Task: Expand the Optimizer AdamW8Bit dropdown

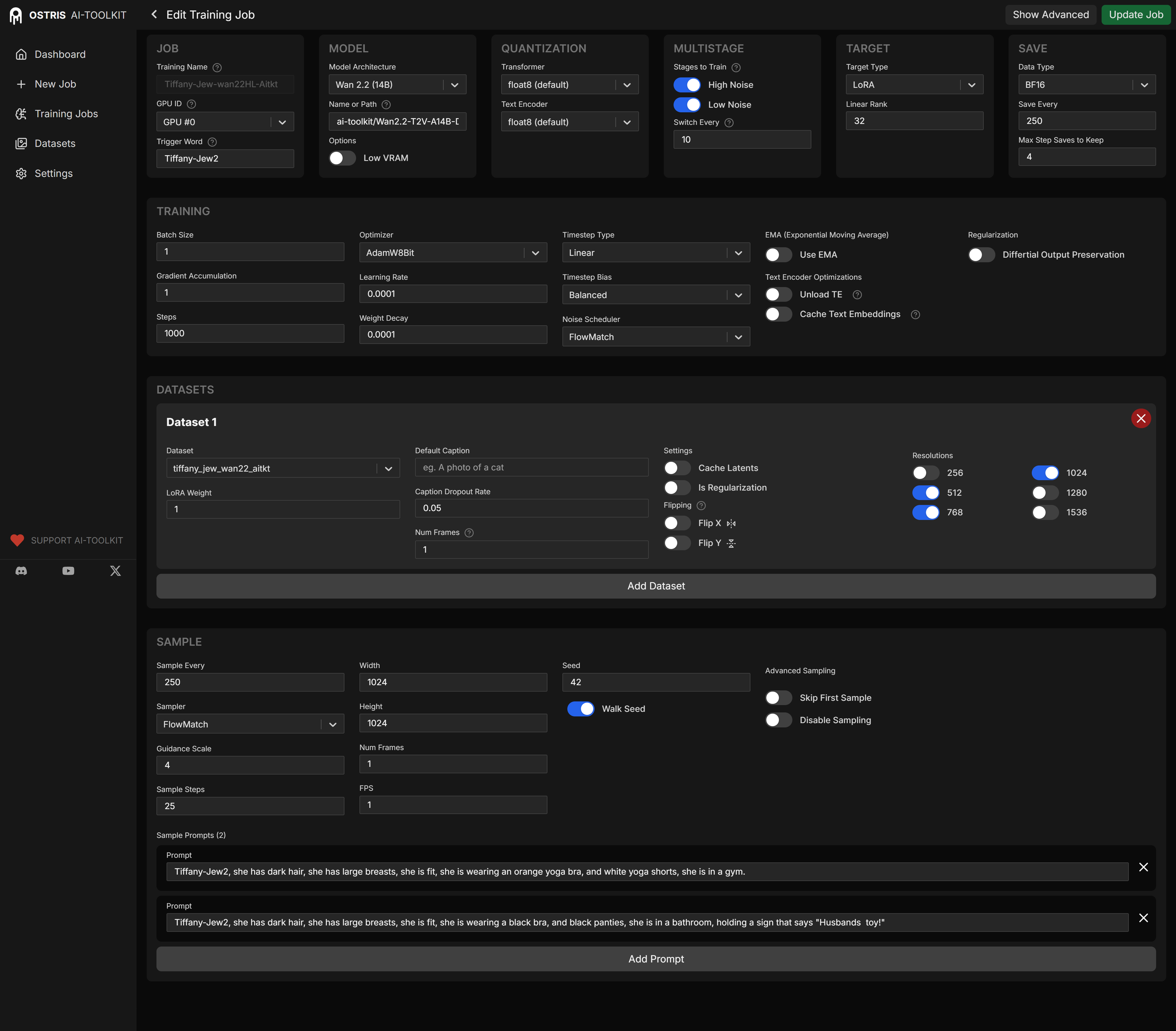Action: pyautogui.click(x=453, y=253)
